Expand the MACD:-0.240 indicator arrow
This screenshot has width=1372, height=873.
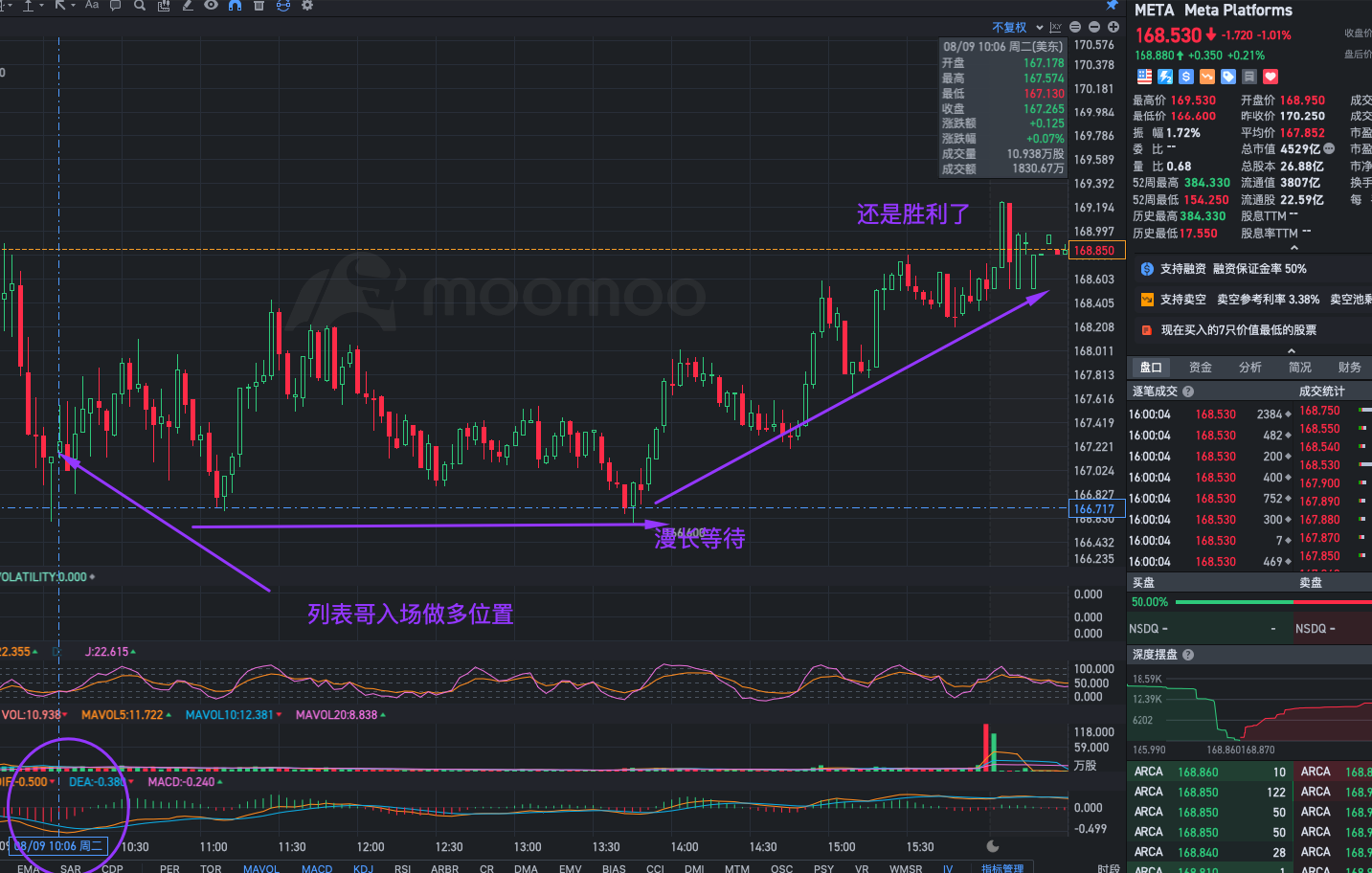point(220,782)
